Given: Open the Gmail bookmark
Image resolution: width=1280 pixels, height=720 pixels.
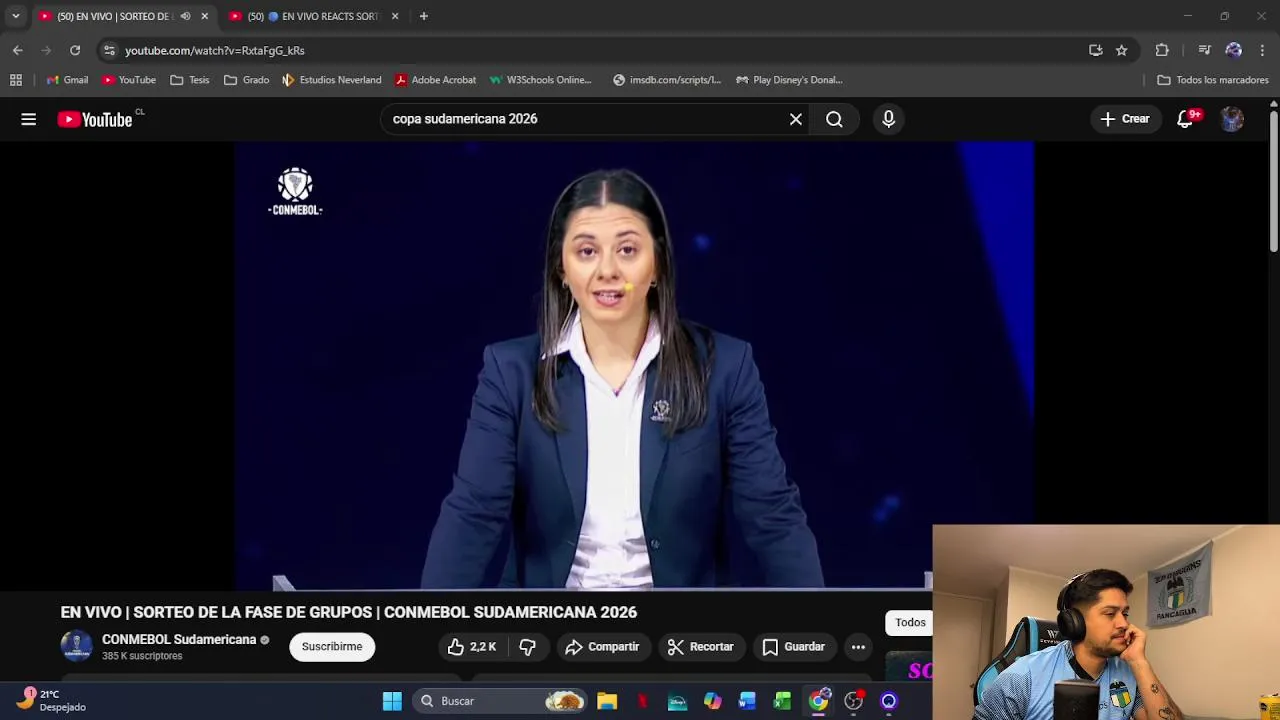Looking at the screenshot, I should 67,80.
